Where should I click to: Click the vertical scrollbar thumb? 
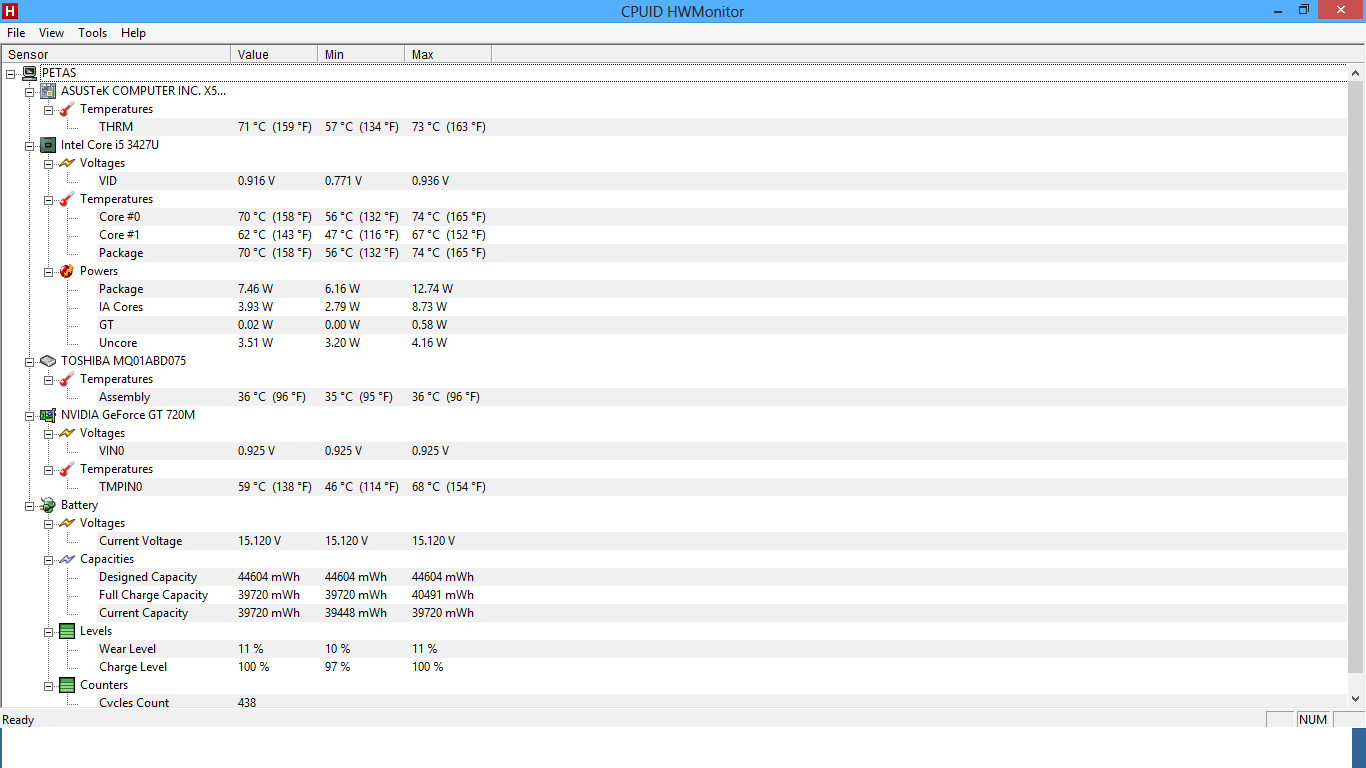point(1357,377)
